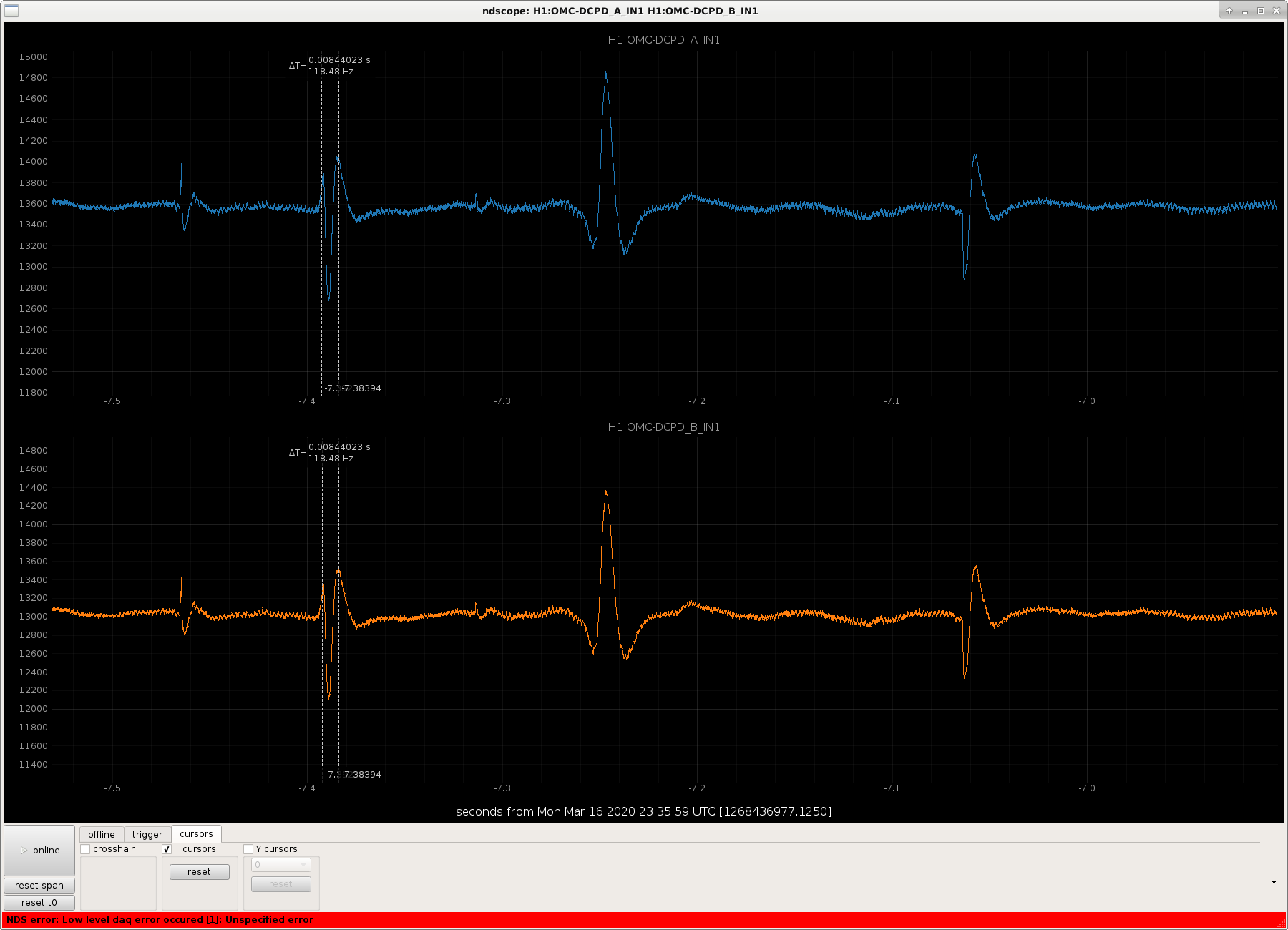The image size is (1288, 930).
Task: Open the Y cursors value dropdown
Action: 280,865
